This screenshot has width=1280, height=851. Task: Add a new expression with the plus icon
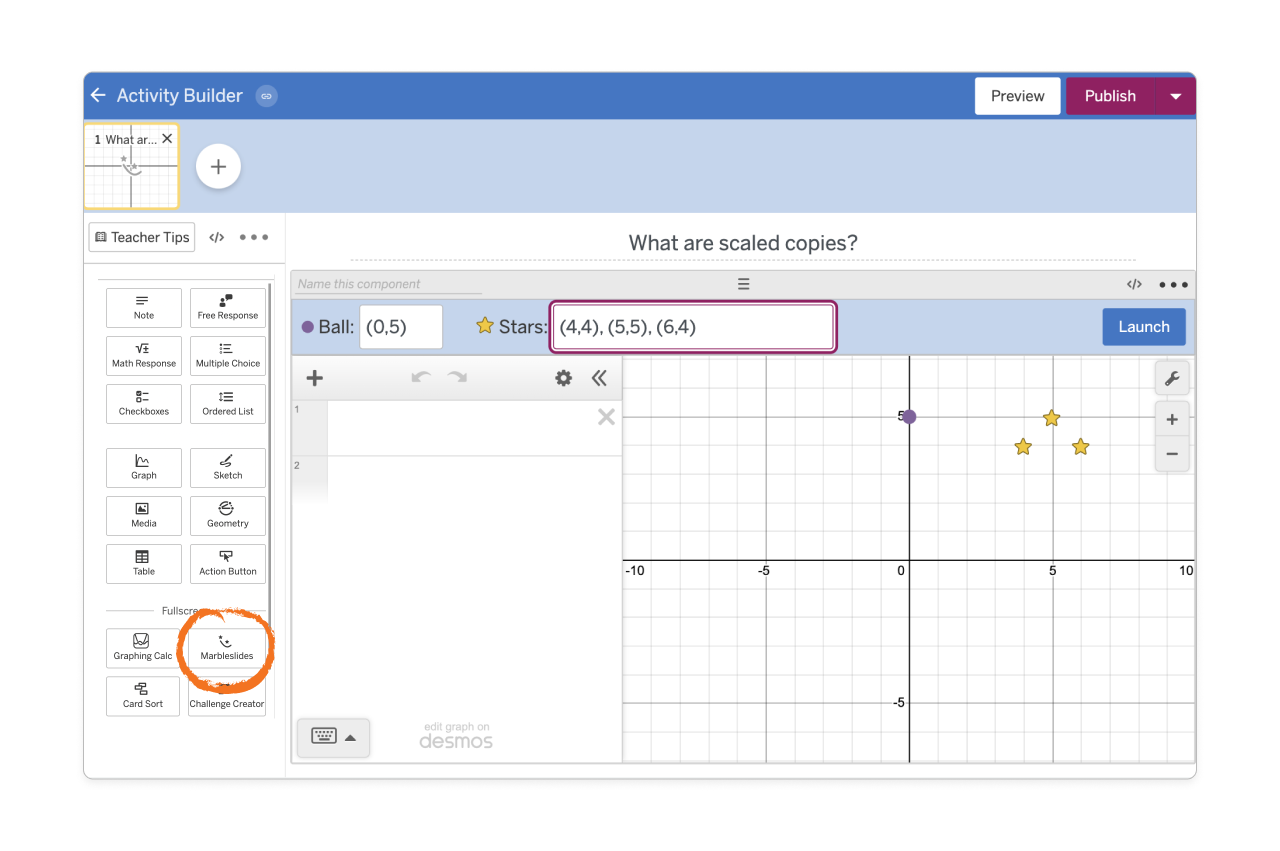[x=314, y=378]
